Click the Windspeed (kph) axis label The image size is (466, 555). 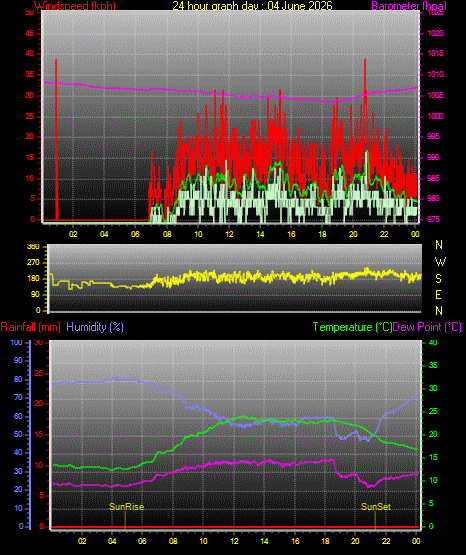(x=75, y=5)
